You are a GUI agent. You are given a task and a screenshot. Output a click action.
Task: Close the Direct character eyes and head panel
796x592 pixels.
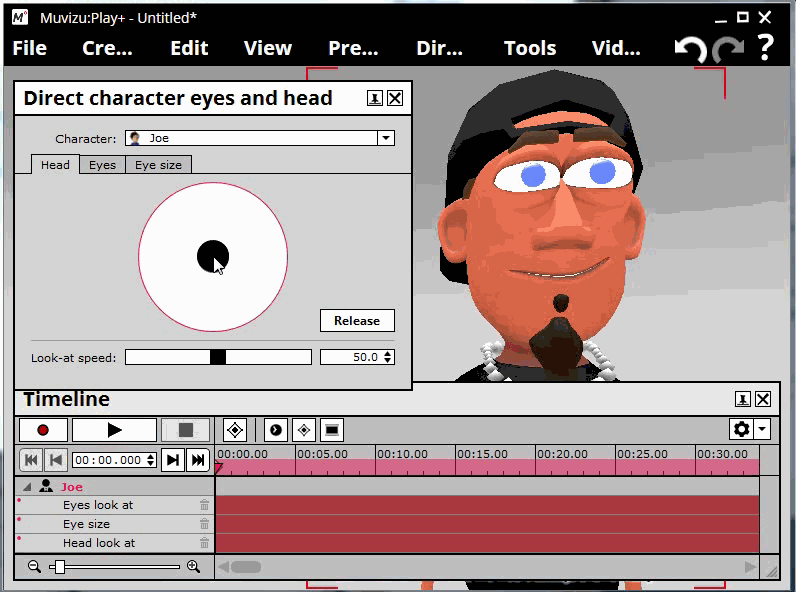click(395, 98)
